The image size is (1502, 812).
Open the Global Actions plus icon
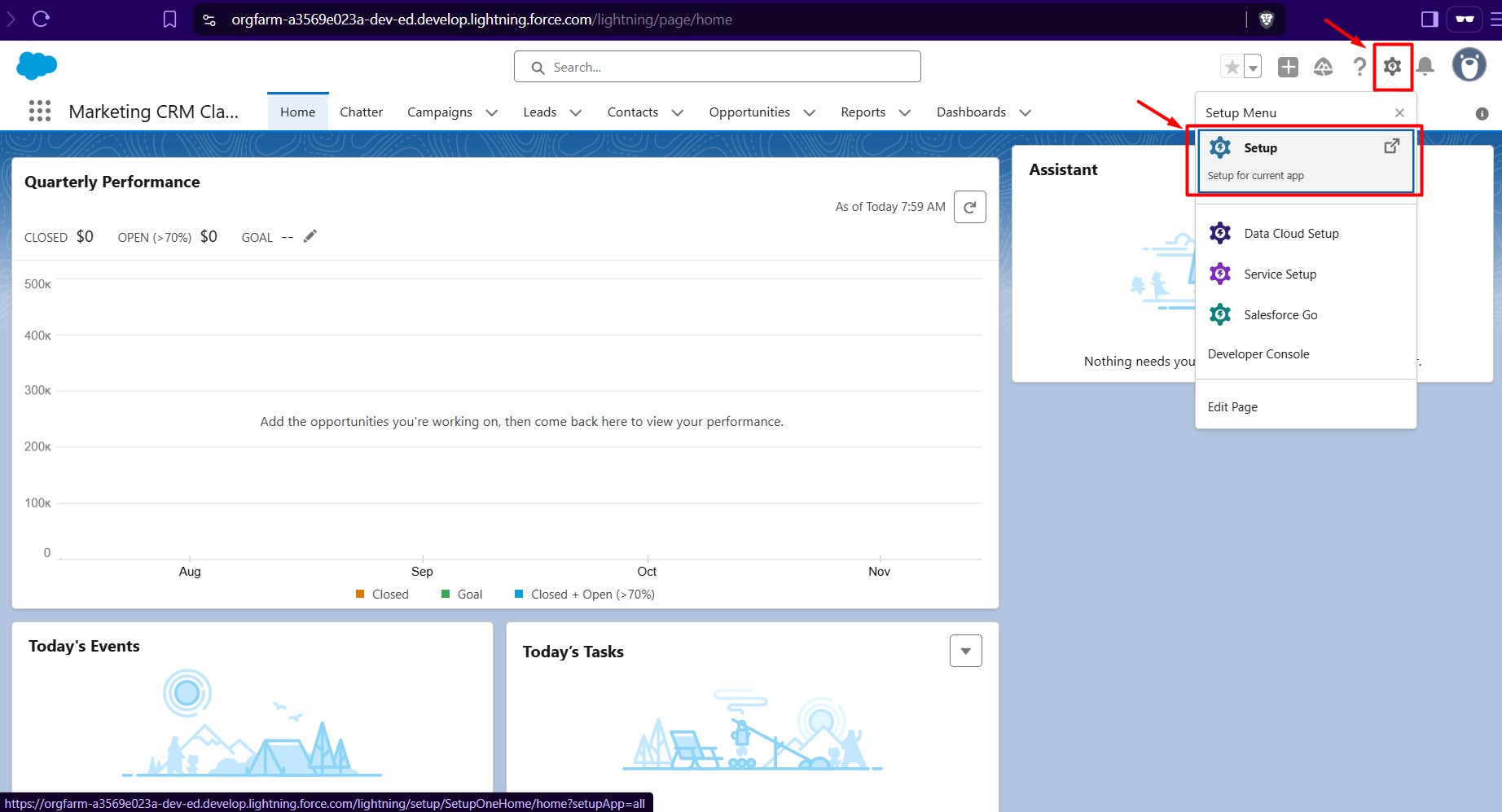(1288, 67)
